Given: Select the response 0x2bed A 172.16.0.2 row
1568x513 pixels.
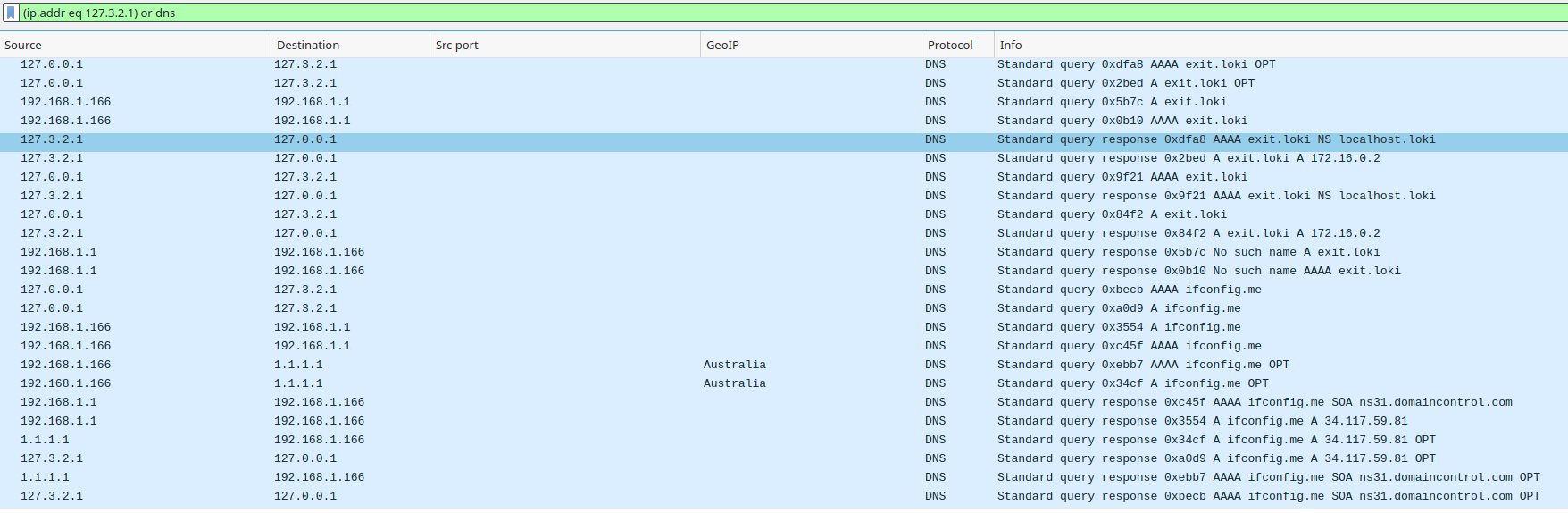Looking at the screenshot, I should 784,158.
